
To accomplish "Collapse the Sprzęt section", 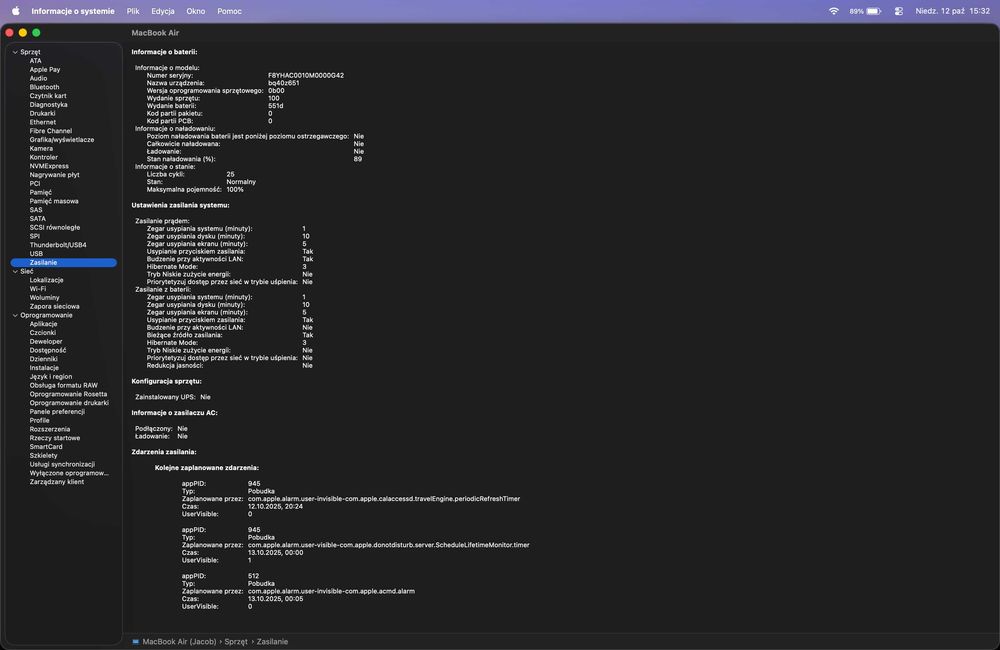I will (15, 52).
